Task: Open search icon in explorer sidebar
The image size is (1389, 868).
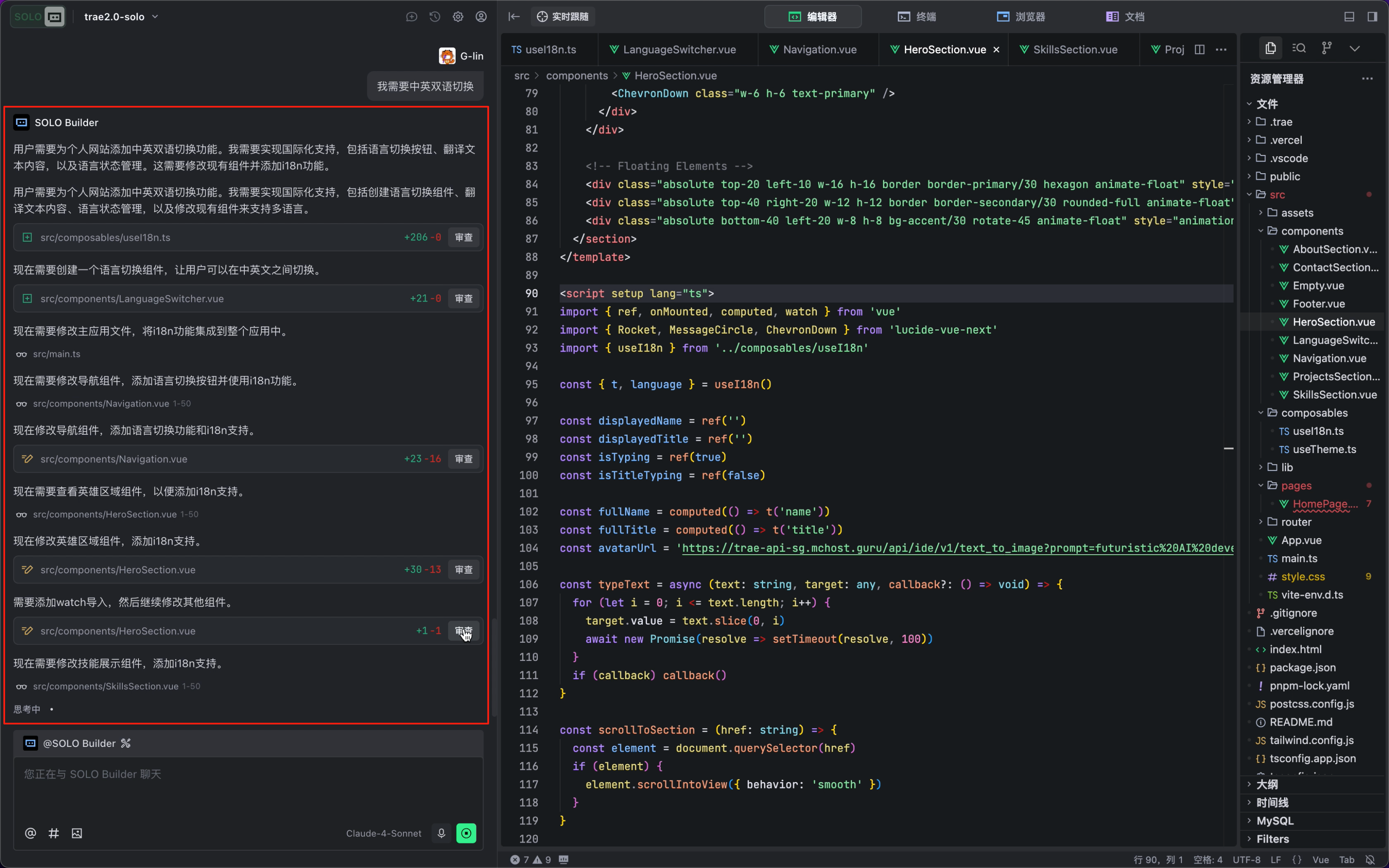Action: tap(1299, 48)
